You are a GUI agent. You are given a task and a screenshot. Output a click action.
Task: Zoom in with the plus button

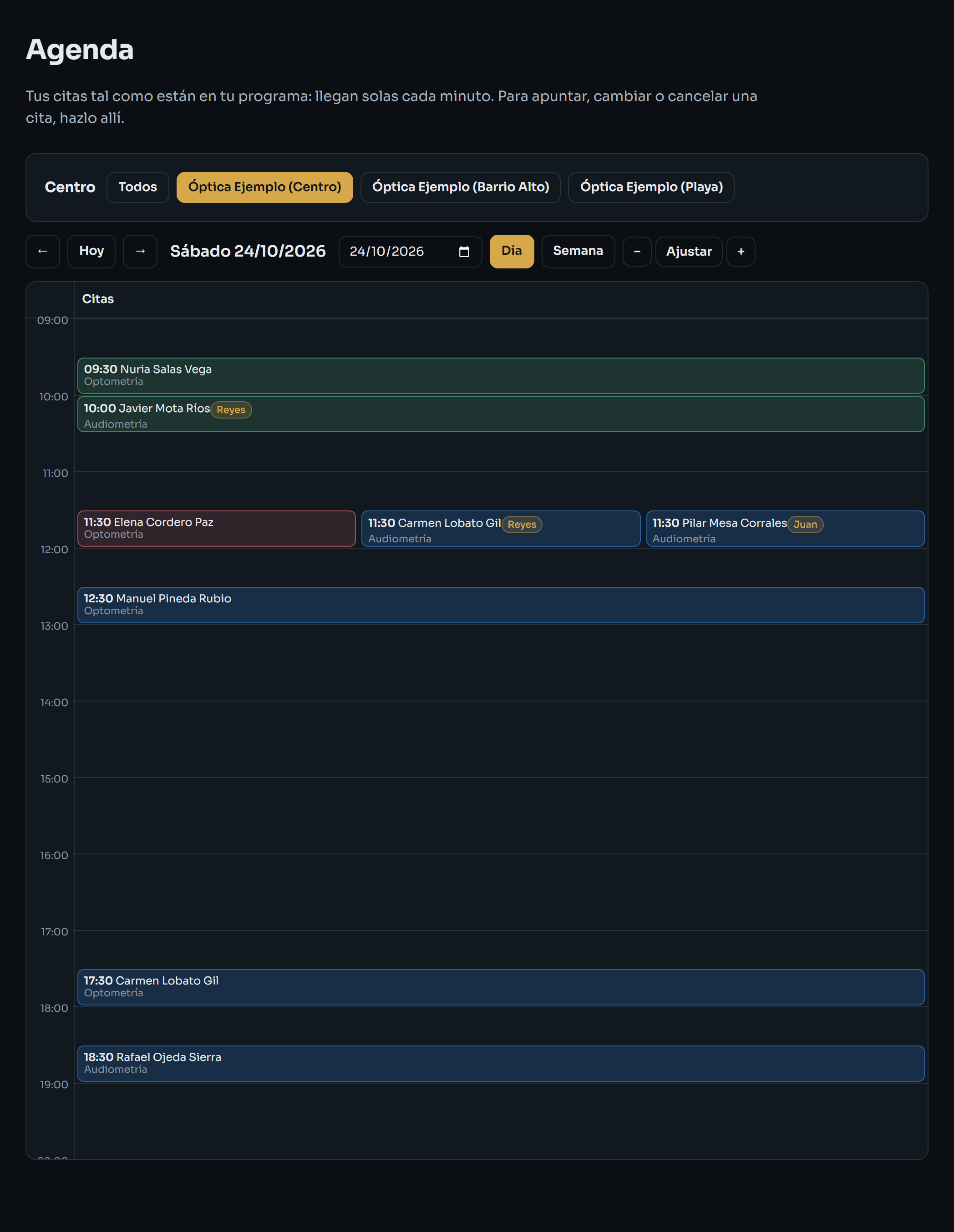coord(741,252)
